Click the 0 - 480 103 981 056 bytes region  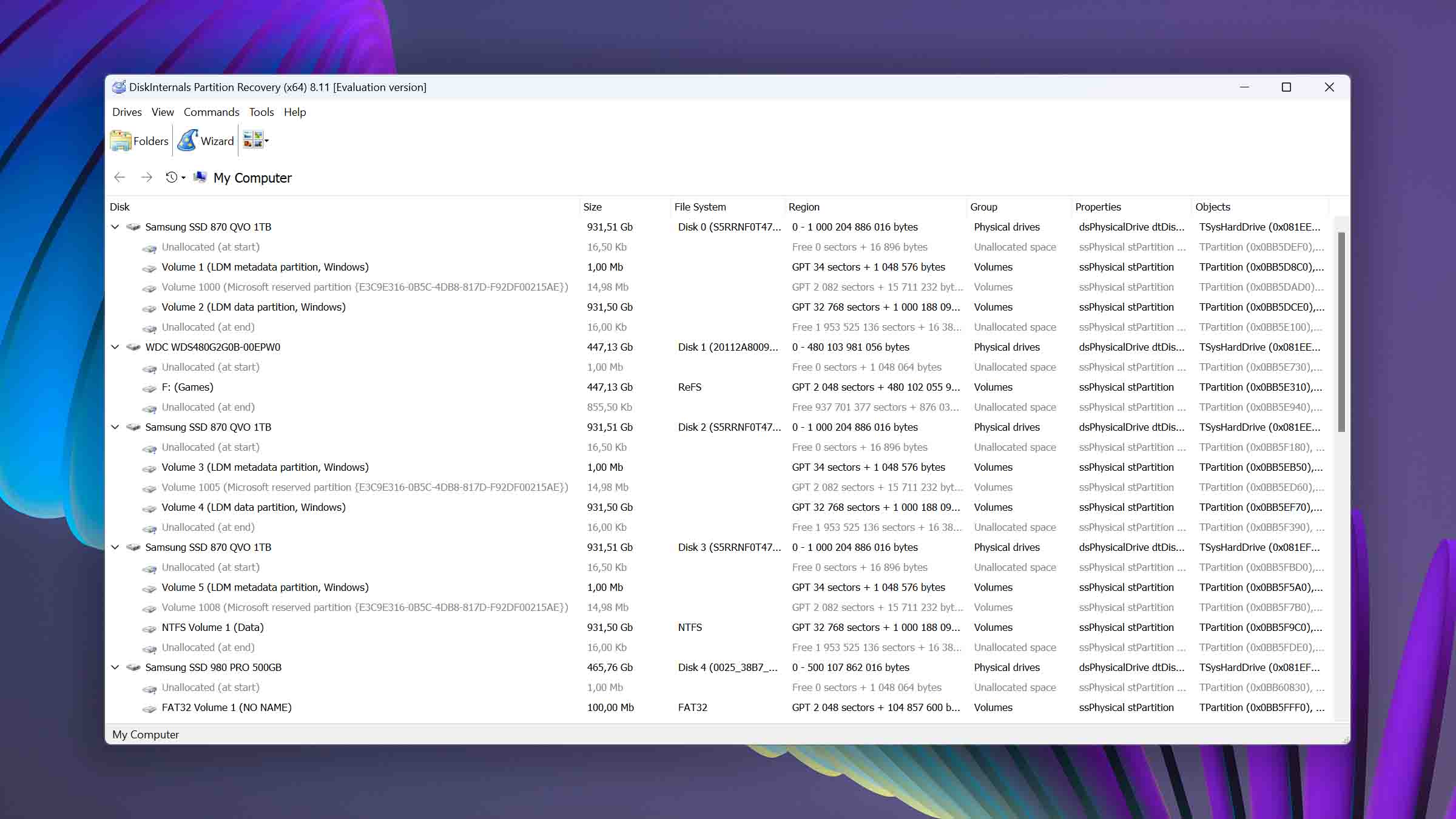[851, 347]
